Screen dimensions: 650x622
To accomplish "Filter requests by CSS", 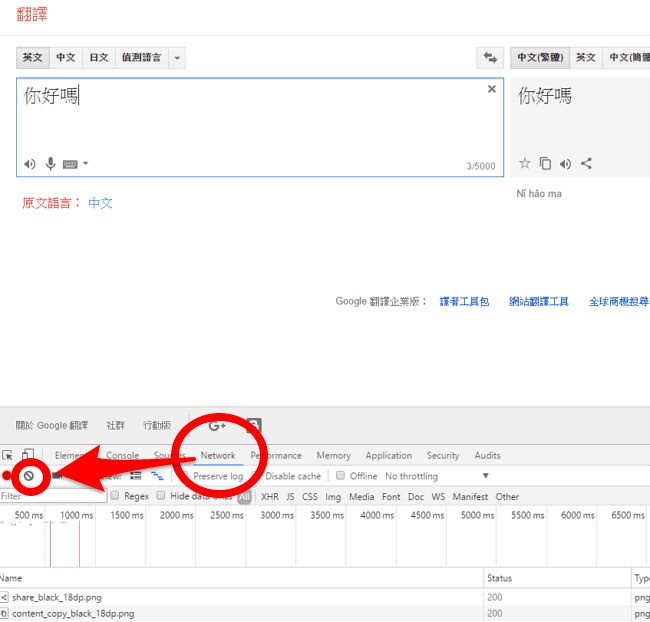I will tap(310, 496).
